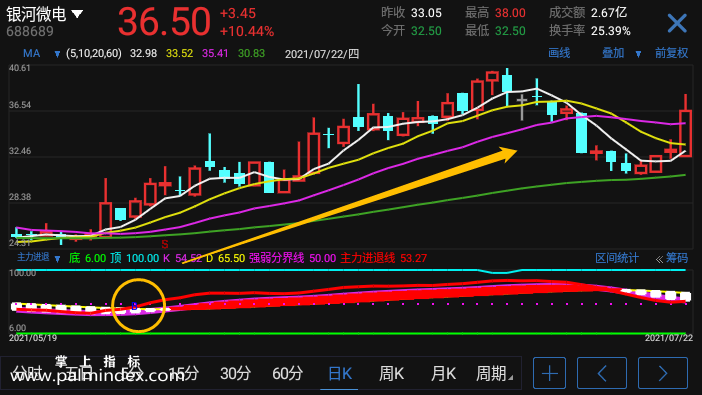Click the plus zoom-in button

(549, 373)
